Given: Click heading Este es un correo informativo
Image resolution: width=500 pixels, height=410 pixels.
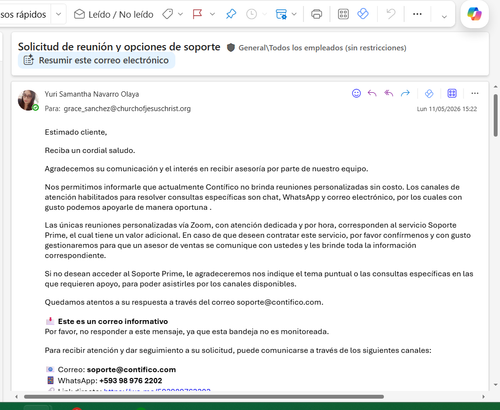Looking at the screenshot, I should (x=113, y=321).
